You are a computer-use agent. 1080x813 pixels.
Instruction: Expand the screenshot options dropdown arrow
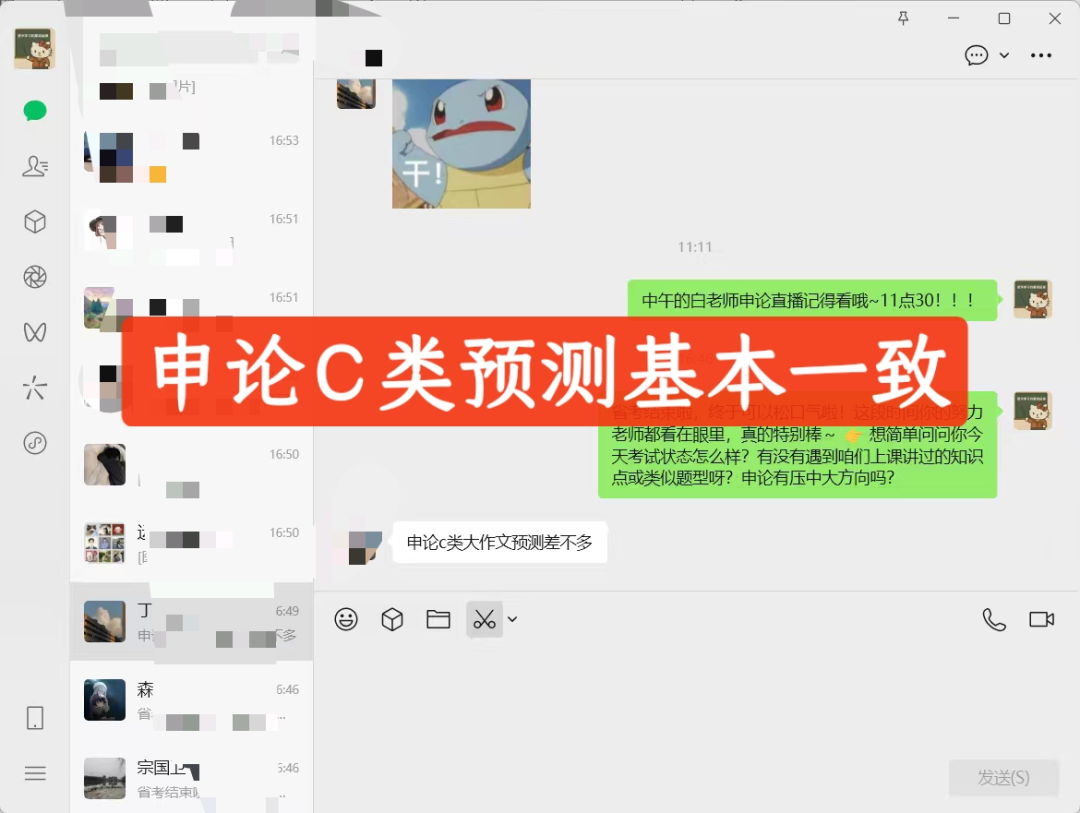pyautogui.click(x=513, y=620)
